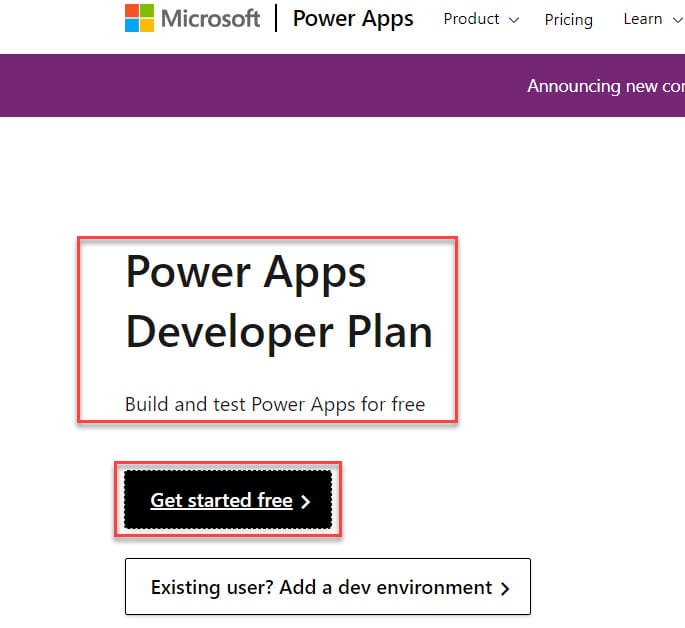Open the Microsoft home link text
Screen dimensions: 685x628
pyautogui.click(x=211, y=18)
